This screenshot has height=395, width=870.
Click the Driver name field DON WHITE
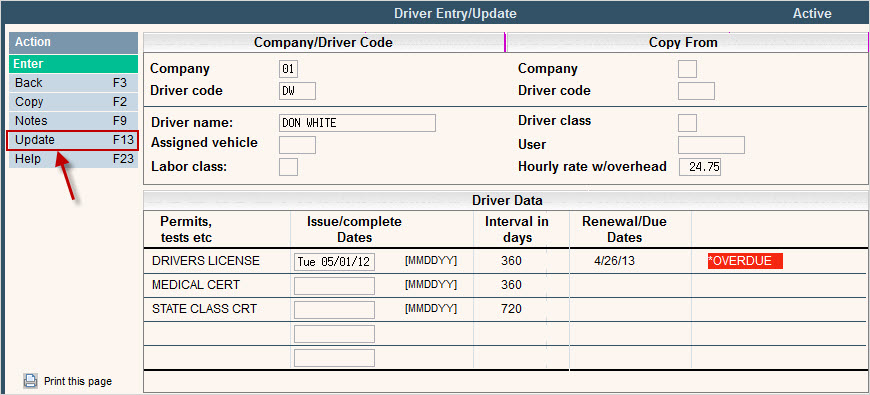pos(357,123)
